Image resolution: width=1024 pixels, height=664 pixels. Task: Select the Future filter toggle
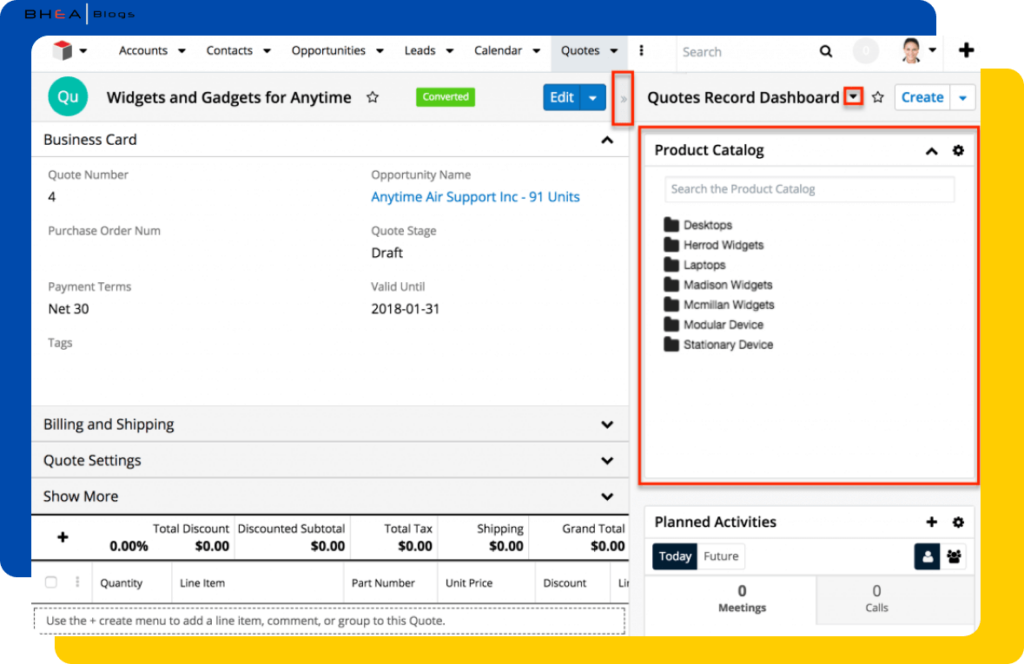721,556
